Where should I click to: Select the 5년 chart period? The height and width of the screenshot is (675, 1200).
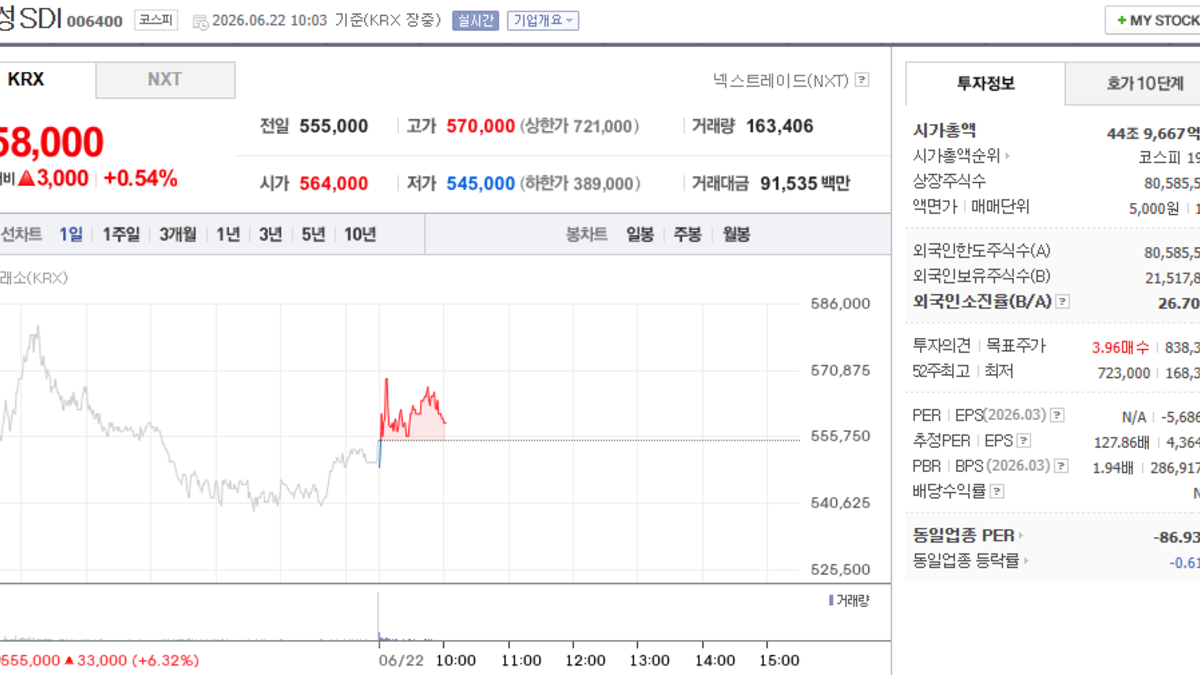coord(313,235)
